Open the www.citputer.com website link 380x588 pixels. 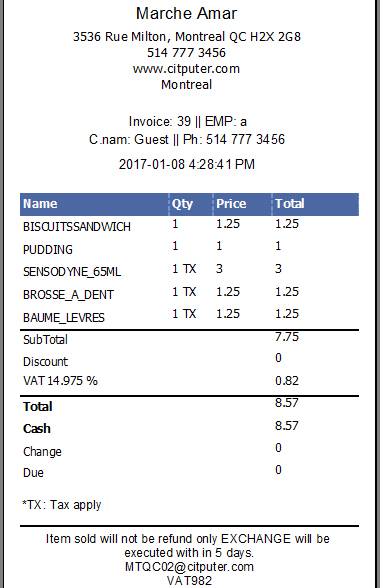click(186, 69)
